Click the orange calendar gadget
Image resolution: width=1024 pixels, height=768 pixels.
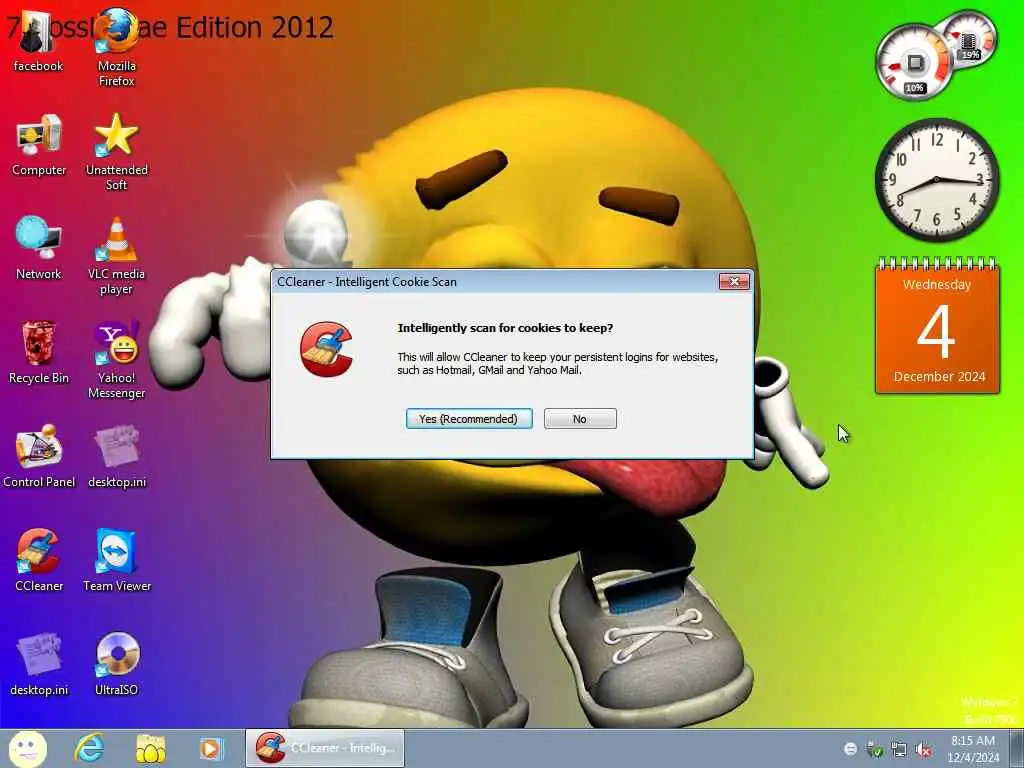[937, 326]
